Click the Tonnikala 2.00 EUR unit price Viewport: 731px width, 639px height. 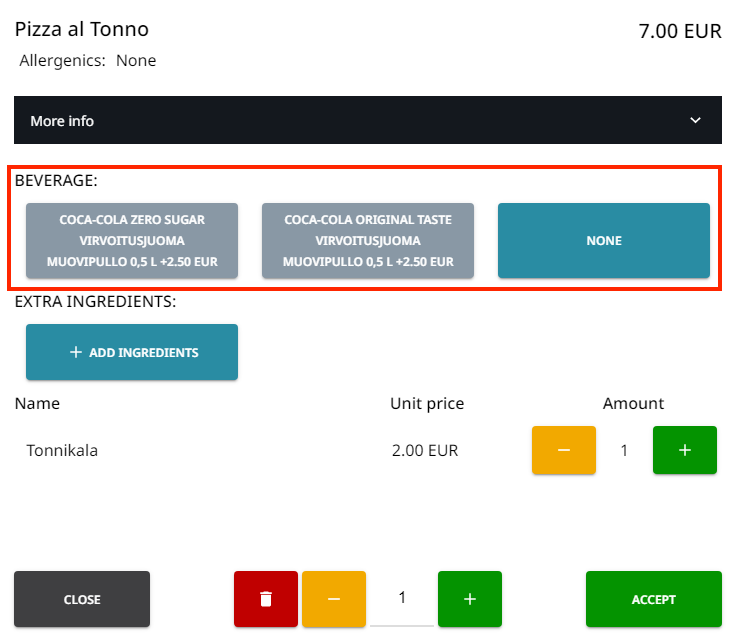pyautogui.click(x=425, y=451)
